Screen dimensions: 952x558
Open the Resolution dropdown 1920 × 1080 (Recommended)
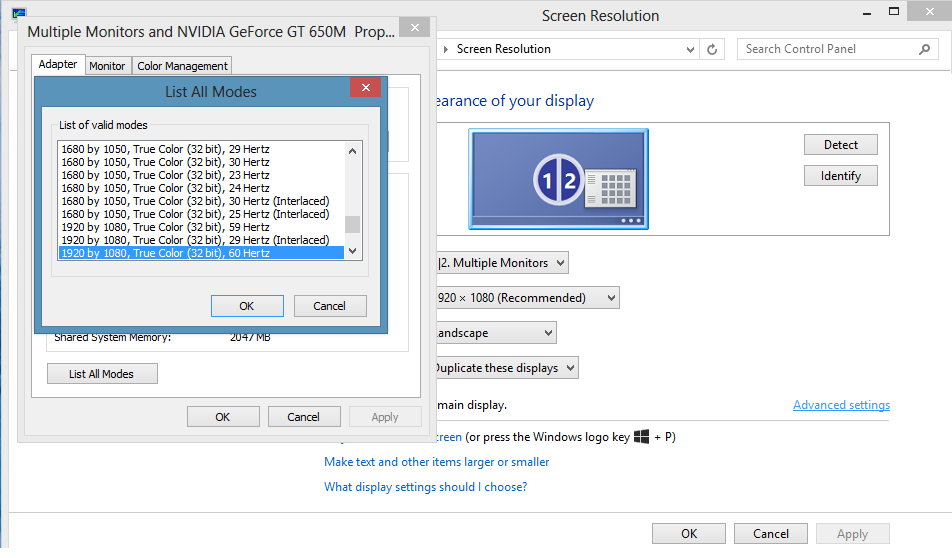click(528, 298)
